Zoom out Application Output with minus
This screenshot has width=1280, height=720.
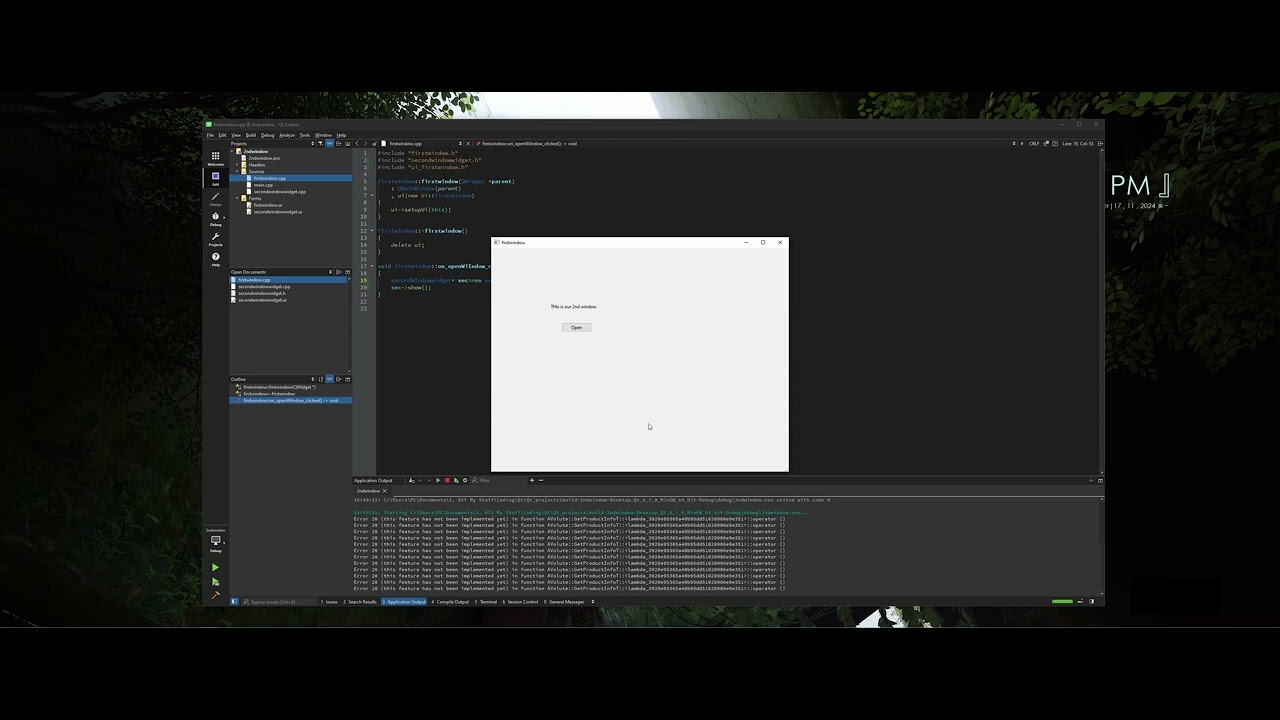click(541, 480)
